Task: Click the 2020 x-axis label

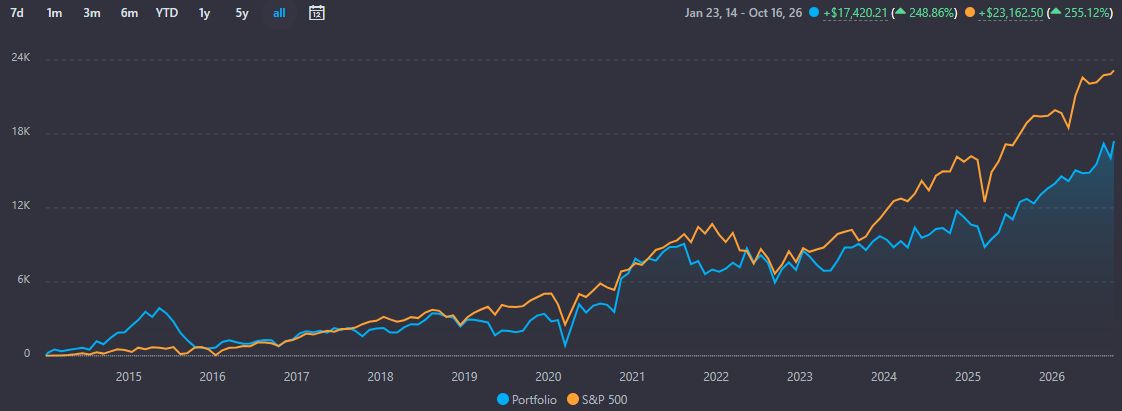Action: (x=548, y=377)
